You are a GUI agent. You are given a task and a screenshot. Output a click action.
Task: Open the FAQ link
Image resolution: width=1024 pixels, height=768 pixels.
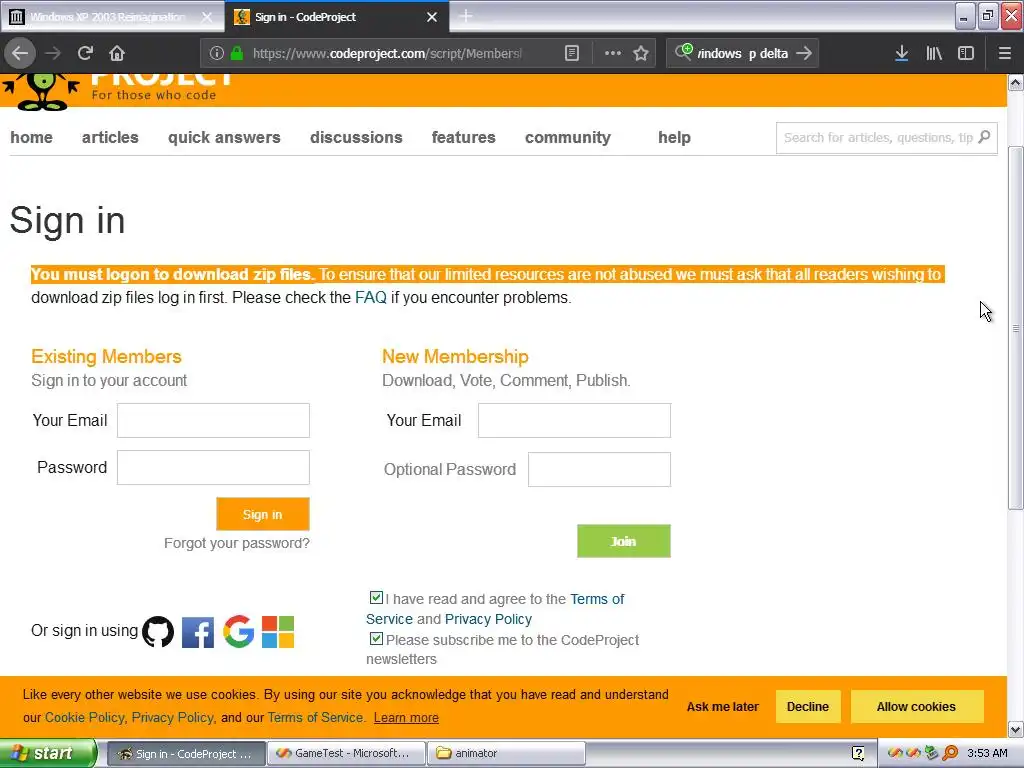[x=371, y=297]
